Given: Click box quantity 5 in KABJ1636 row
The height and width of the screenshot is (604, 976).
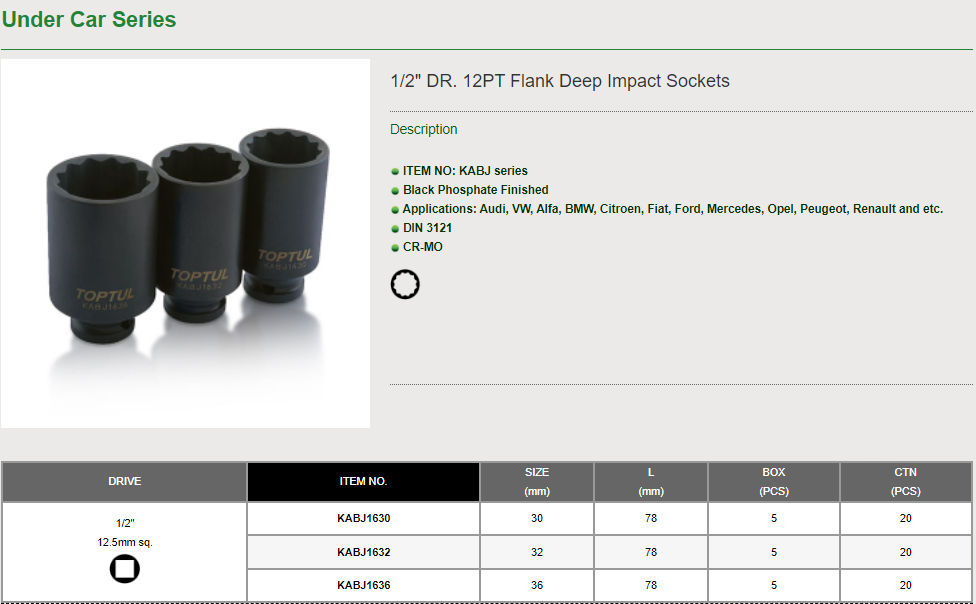Looking at the screenshot, I should (x=774, y=585).
